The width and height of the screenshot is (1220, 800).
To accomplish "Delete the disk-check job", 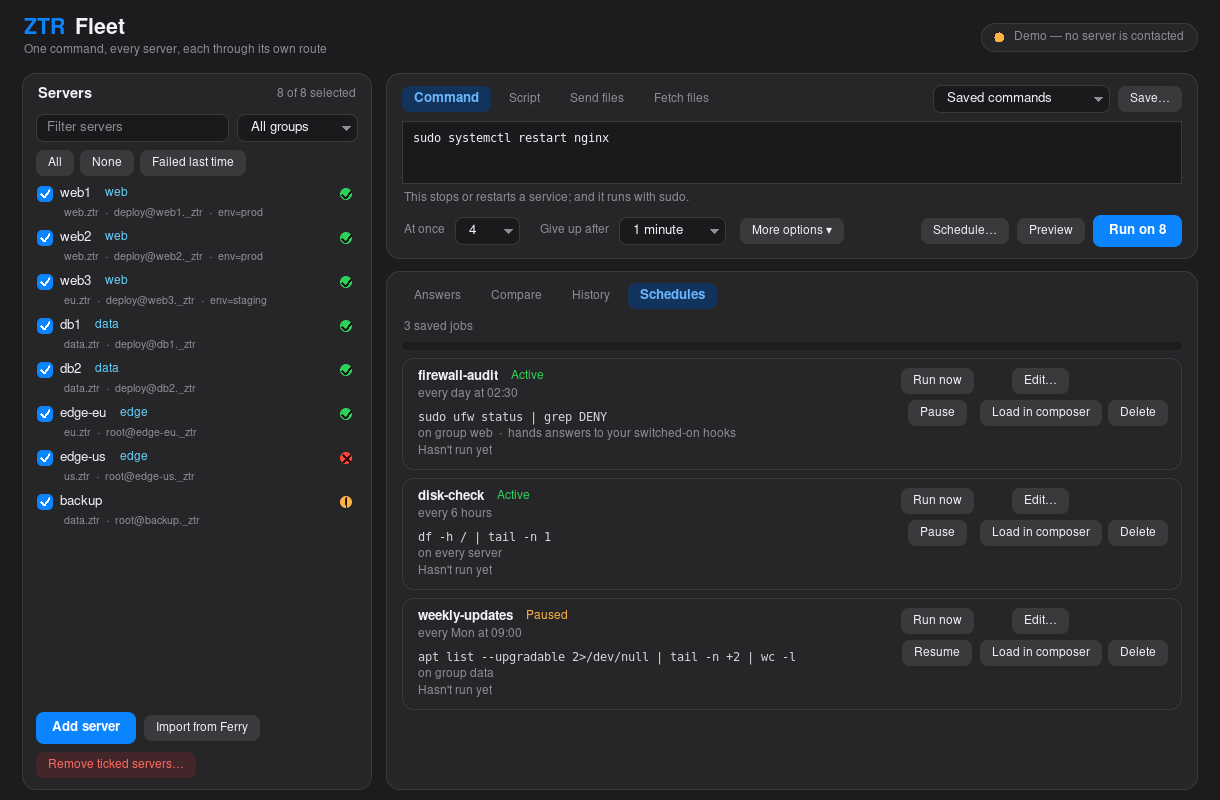I will click(1138, 533).
